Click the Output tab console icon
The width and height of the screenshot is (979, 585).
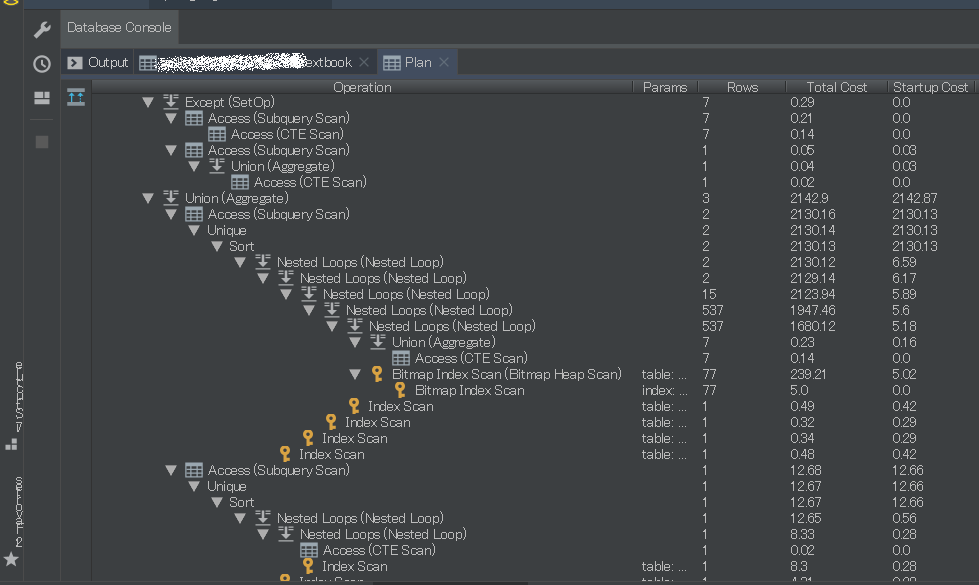point(75,62)
